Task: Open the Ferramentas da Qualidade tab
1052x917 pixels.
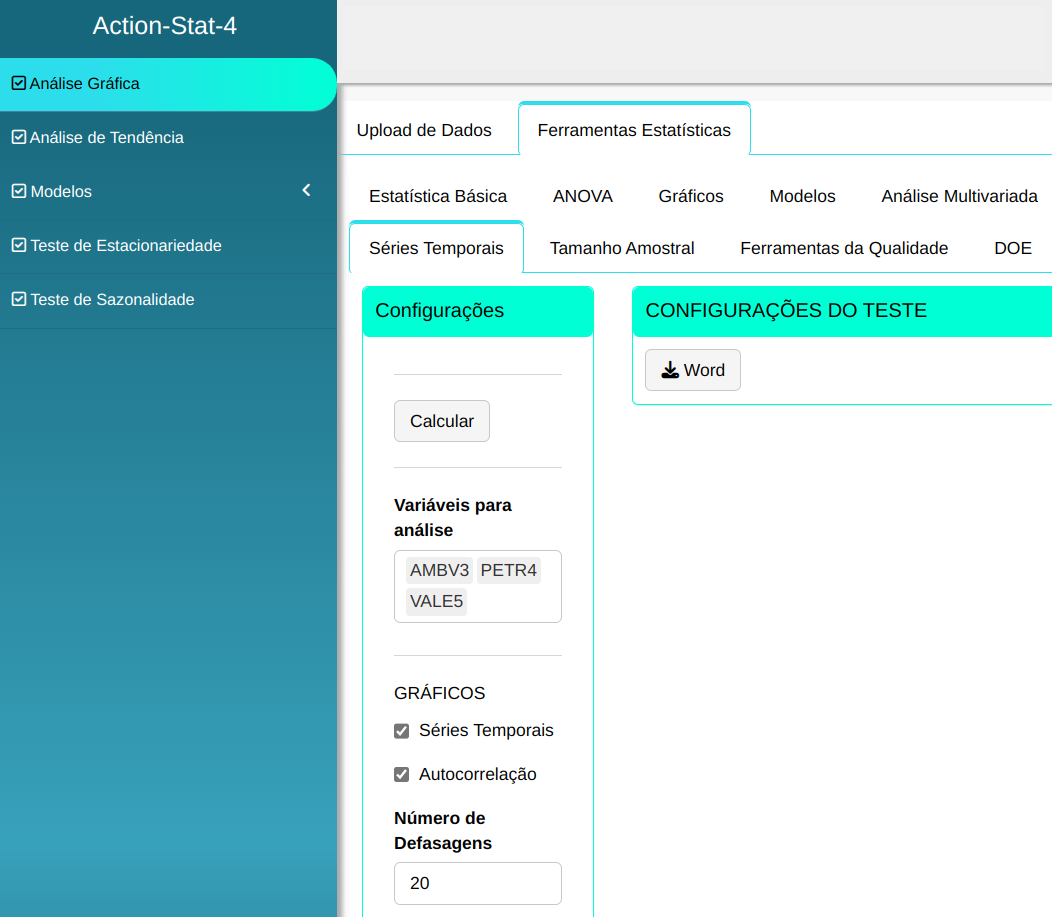Action: pos(844,248)
